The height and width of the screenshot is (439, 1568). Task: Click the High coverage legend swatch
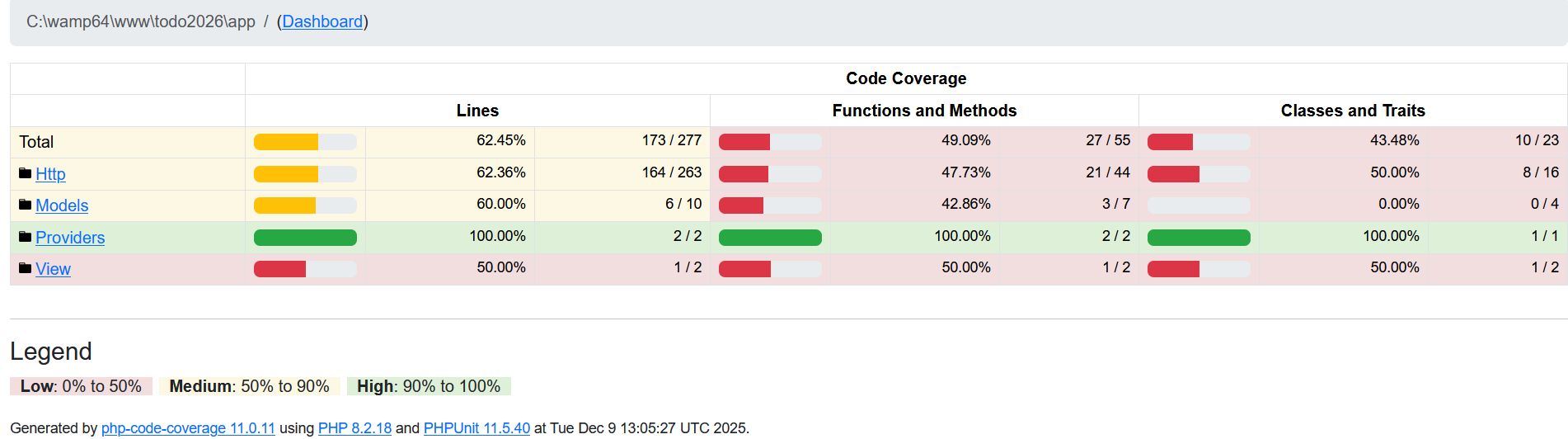(x=429, y=386)
